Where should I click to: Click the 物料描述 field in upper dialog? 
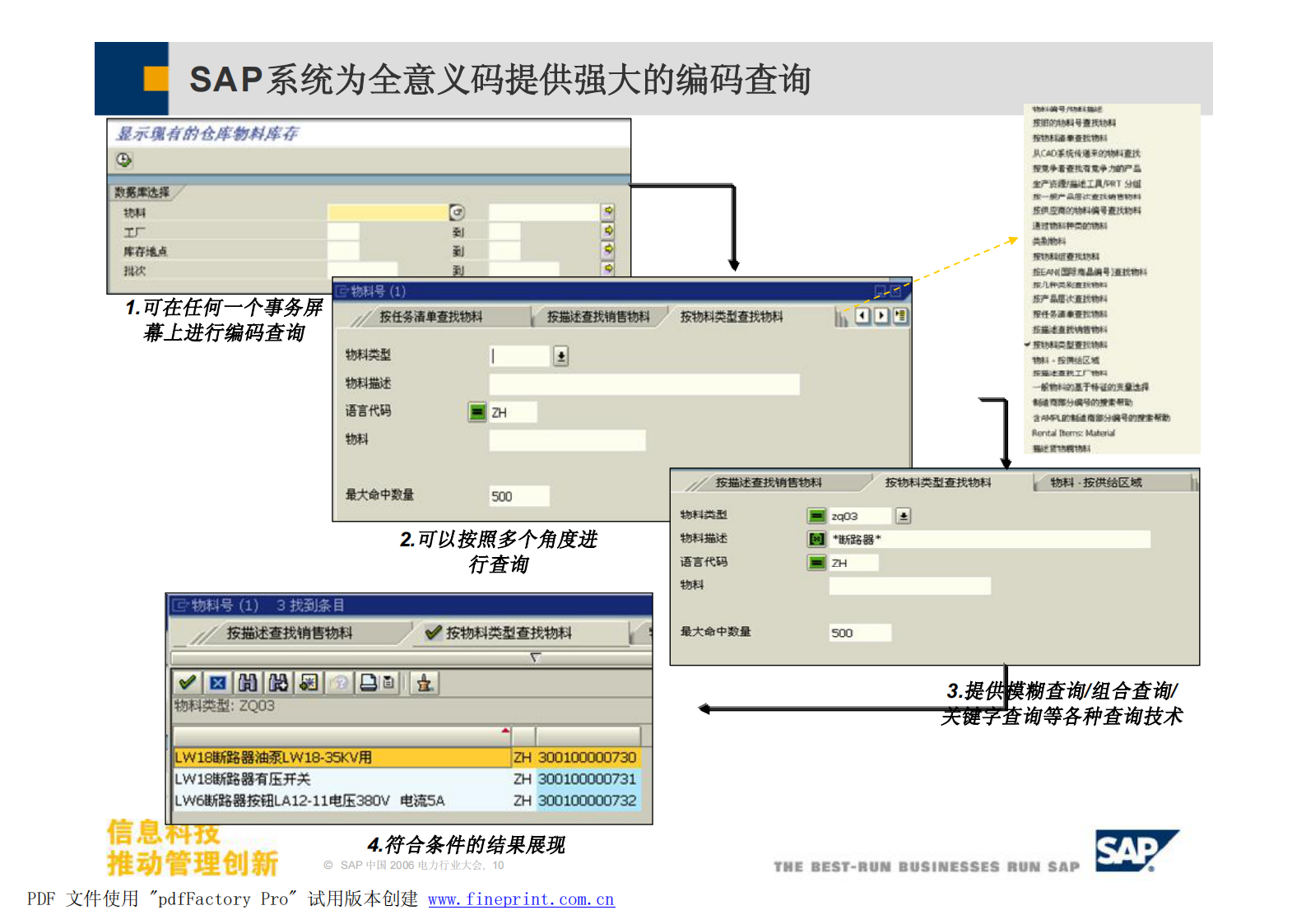(x=644, y=384)
